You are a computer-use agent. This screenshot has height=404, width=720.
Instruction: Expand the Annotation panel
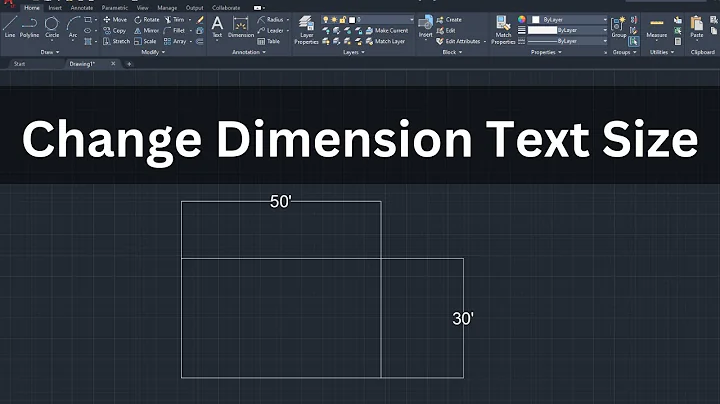tap(249, 52)
